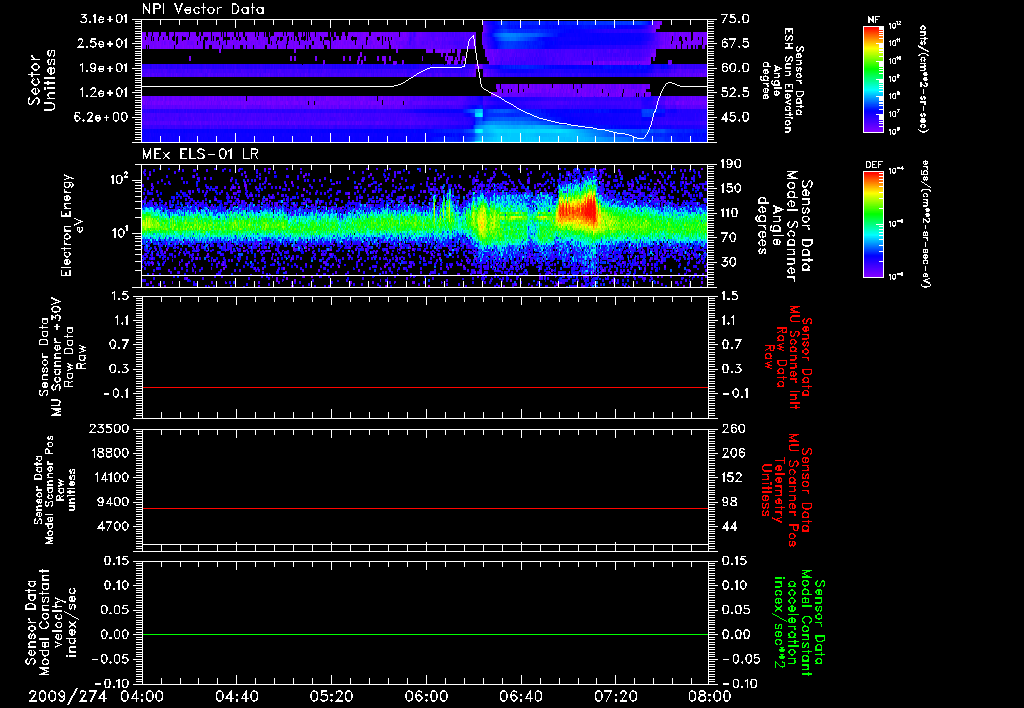The width and height of the screenshot is (1024, 708).
Task: Click the 07:20 time tick label
Action: (615, 697)
